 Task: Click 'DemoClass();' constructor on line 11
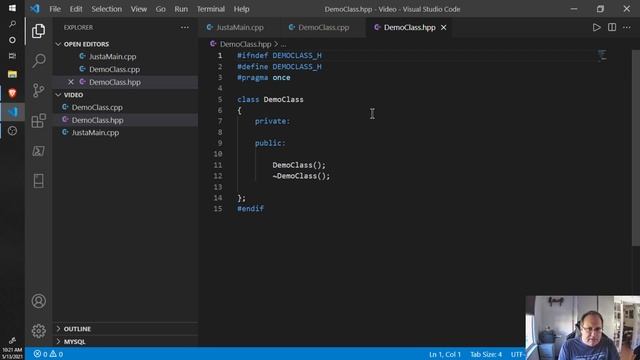[299, 165]
